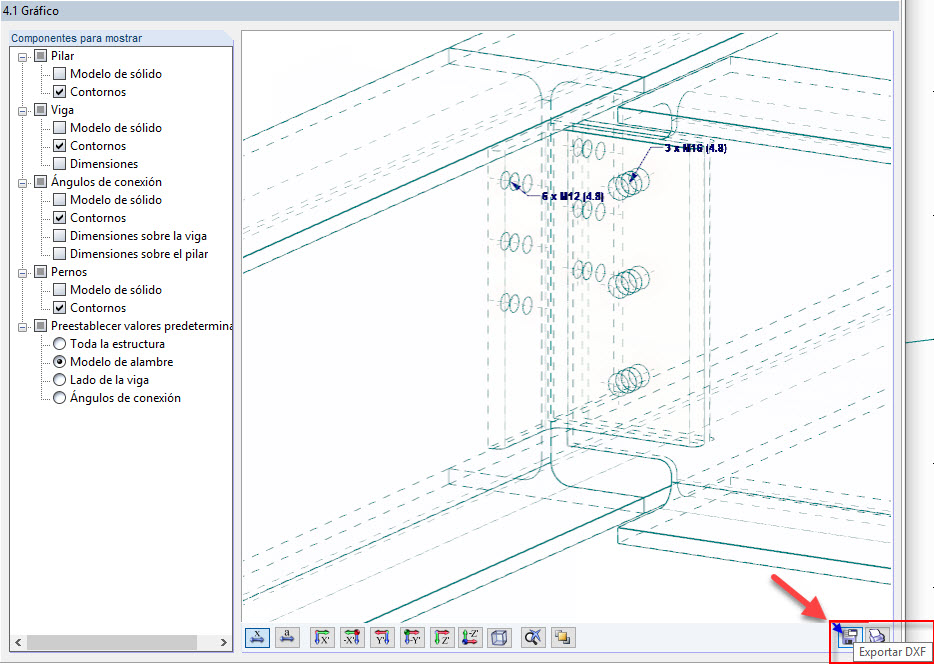
Task: Toggle the labels display button labeled a
Action: click(x=288, y=638)
